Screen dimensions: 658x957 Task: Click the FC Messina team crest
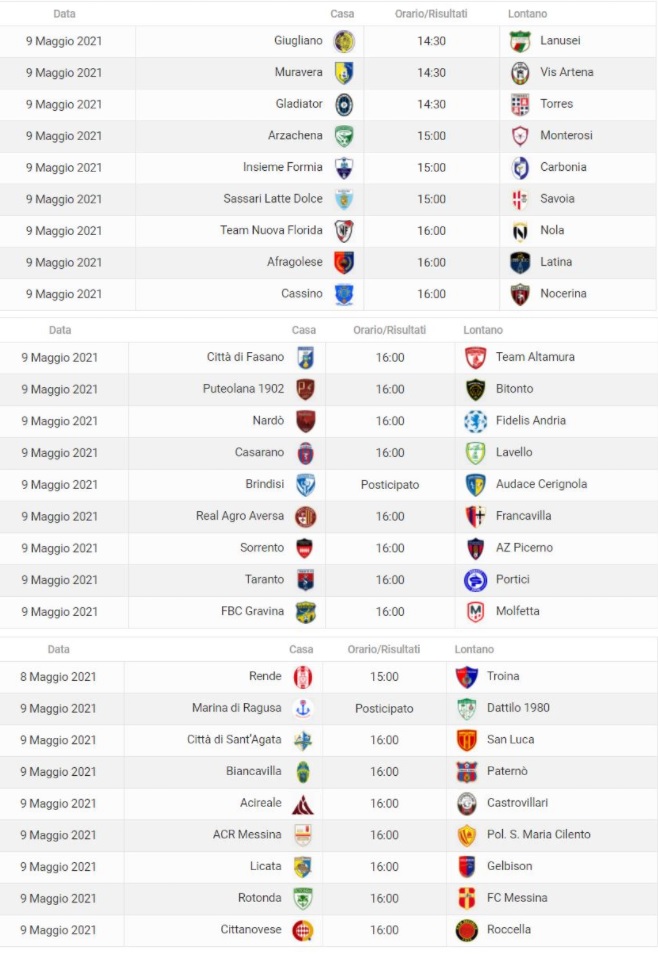(x=466, y=898)
